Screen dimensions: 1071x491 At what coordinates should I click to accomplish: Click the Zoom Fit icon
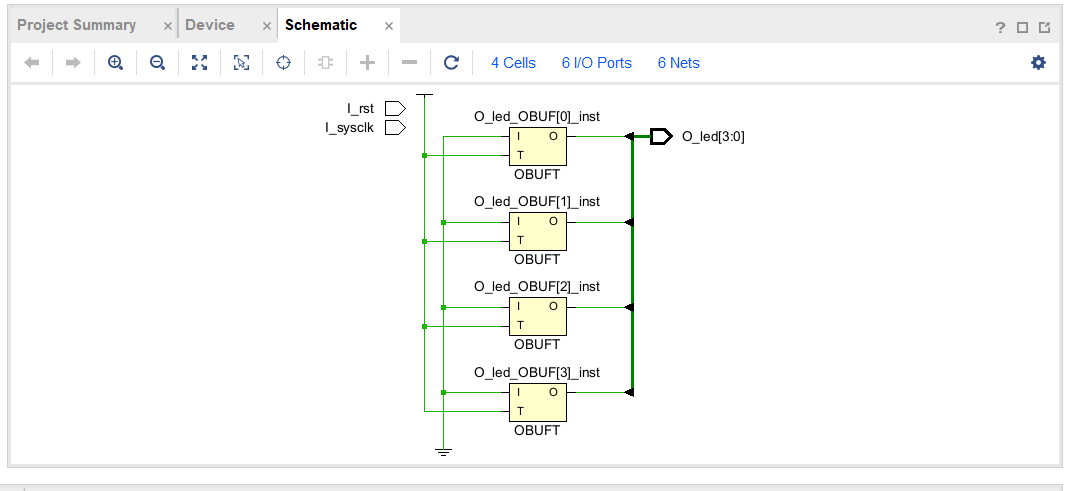tap(199, 63)
